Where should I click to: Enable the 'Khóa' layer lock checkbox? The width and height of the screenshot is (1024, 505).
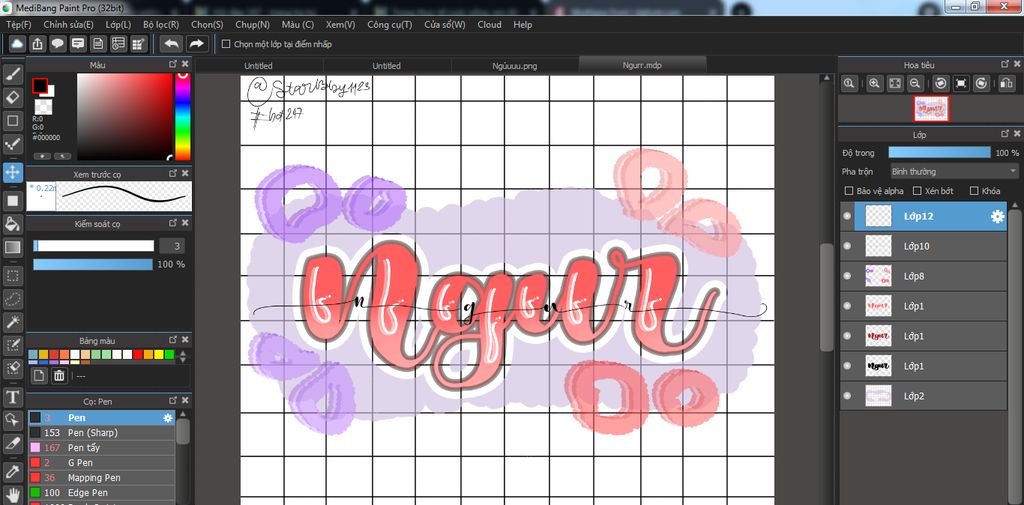[x=974, y=191]
